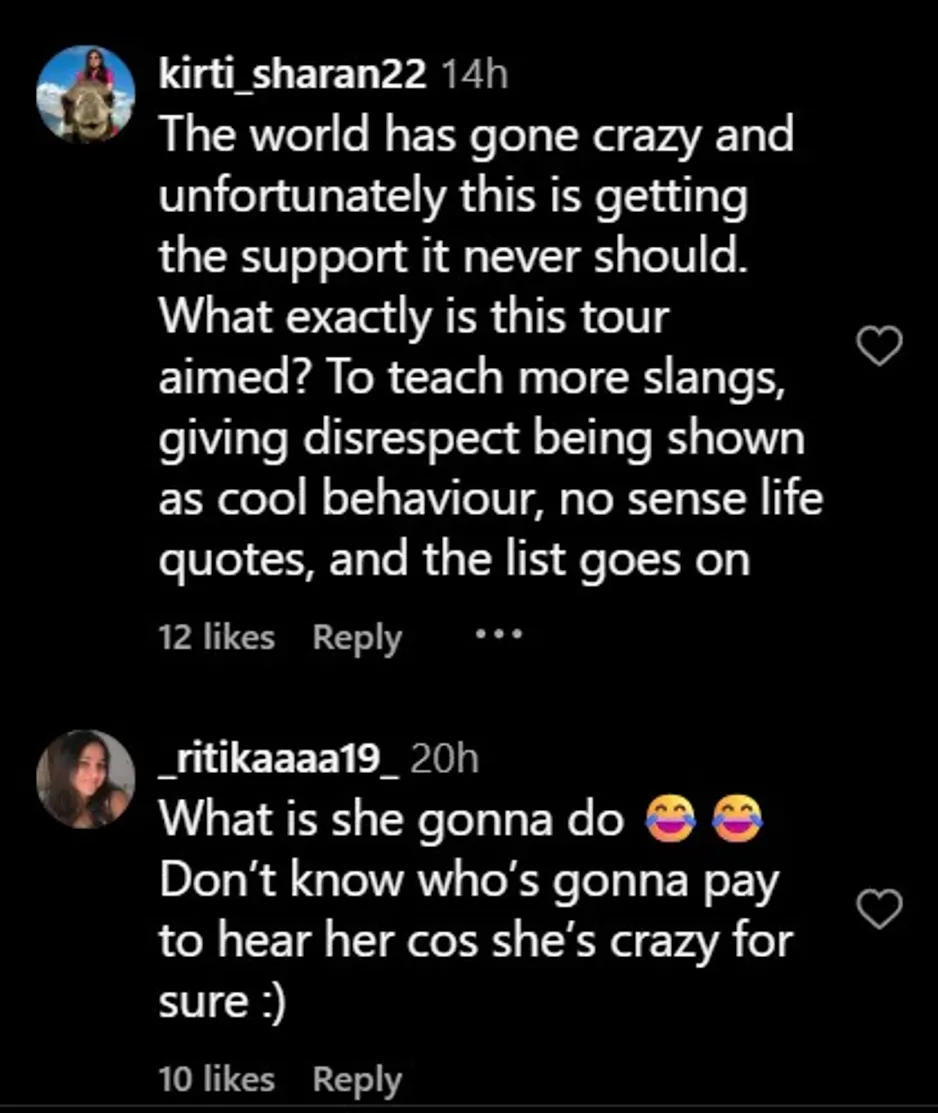This screenshot has height=1113, width=938.
Task: Like kirti_sharan22's comment with the heart
Action: coord(881,347)
